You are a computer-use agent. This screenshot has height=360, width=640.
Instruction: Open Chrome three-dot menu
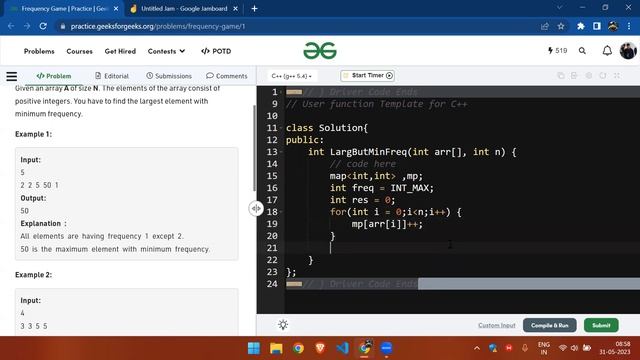click(629, 26)
